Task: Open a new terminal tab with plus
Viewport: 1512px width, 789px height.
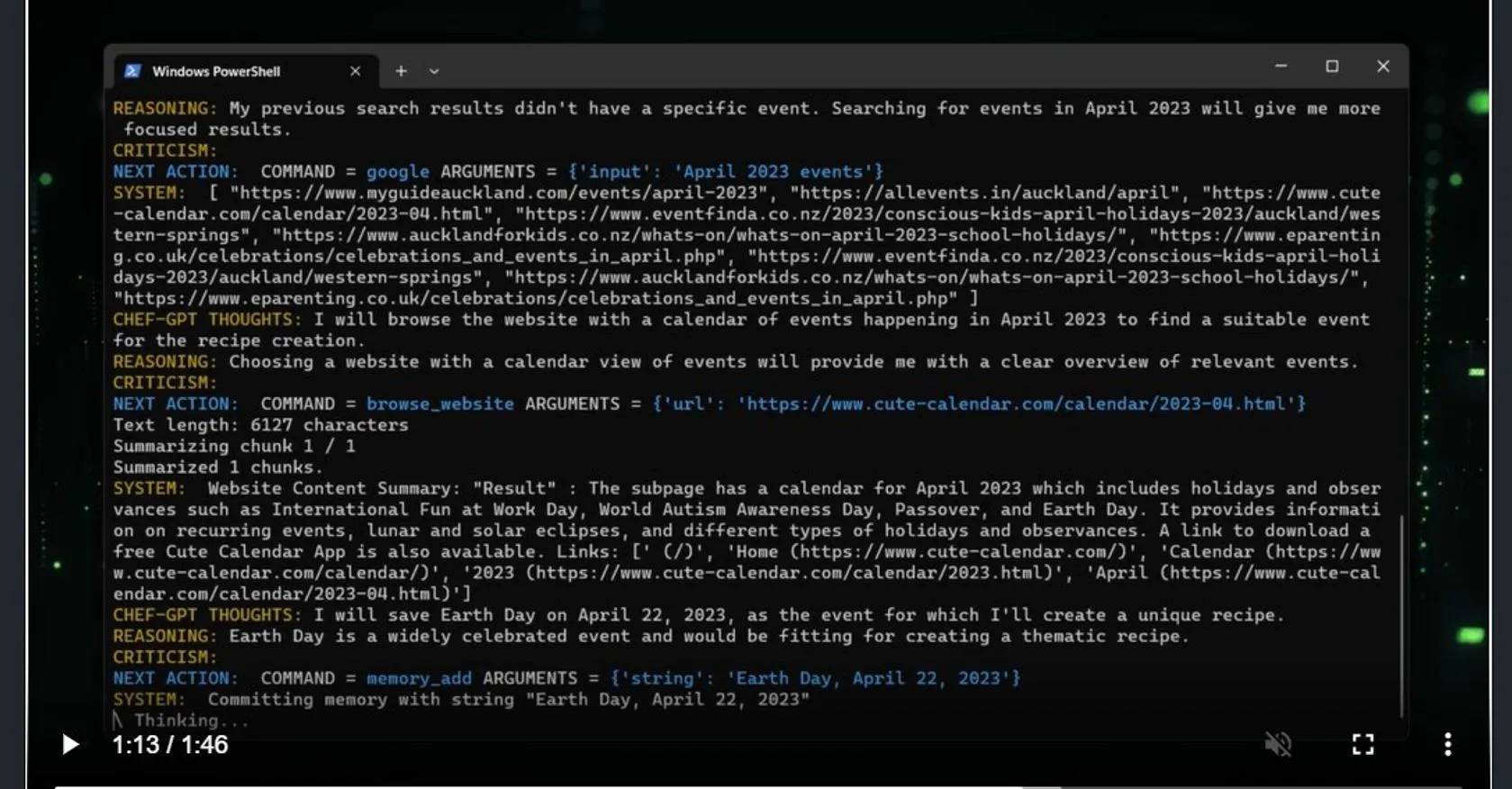Action: click(401, 70)
